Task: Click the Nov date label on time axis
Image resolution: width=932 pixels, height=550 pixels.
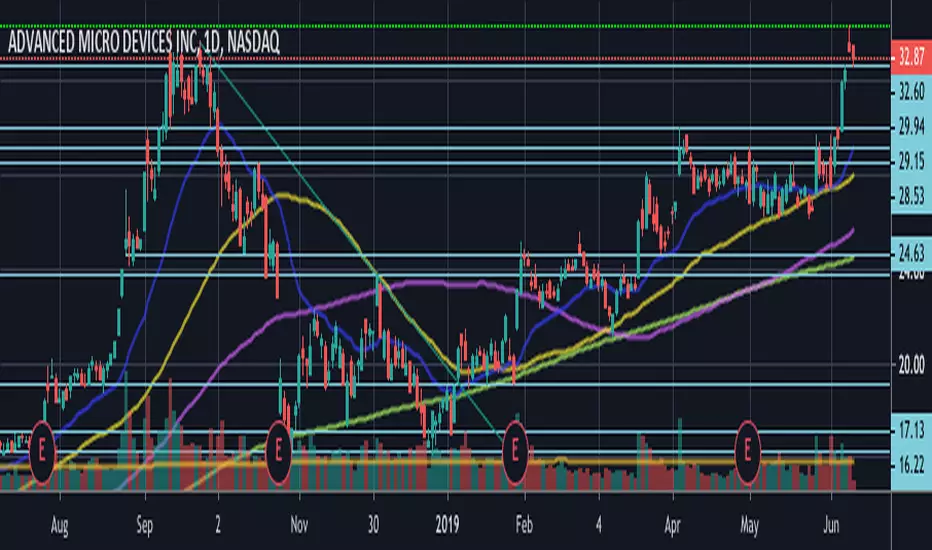Action: click(299, 526)
